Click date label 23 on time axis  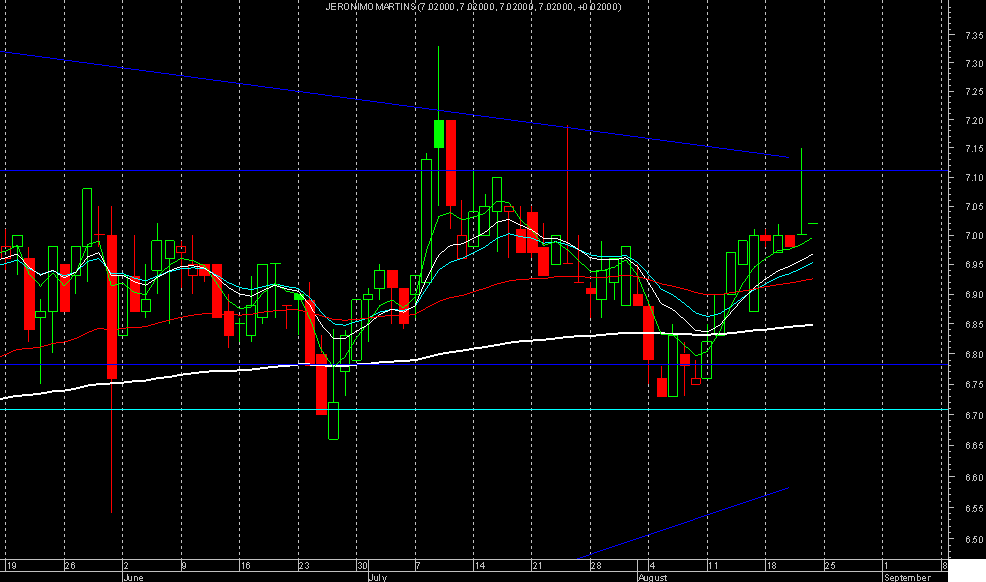click(304, 566)
